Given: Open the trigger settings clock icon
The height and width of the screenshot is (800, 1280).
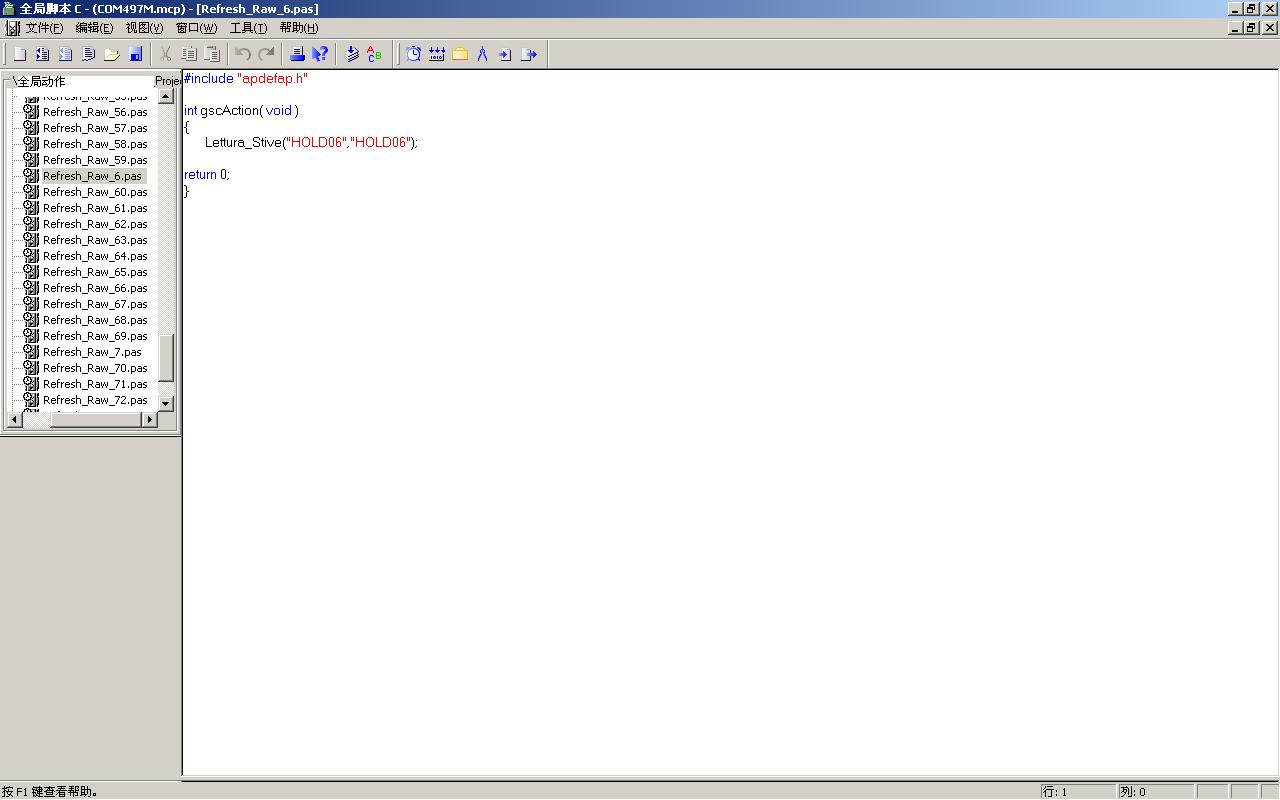Looking at the screenshot, I should 413,54.
